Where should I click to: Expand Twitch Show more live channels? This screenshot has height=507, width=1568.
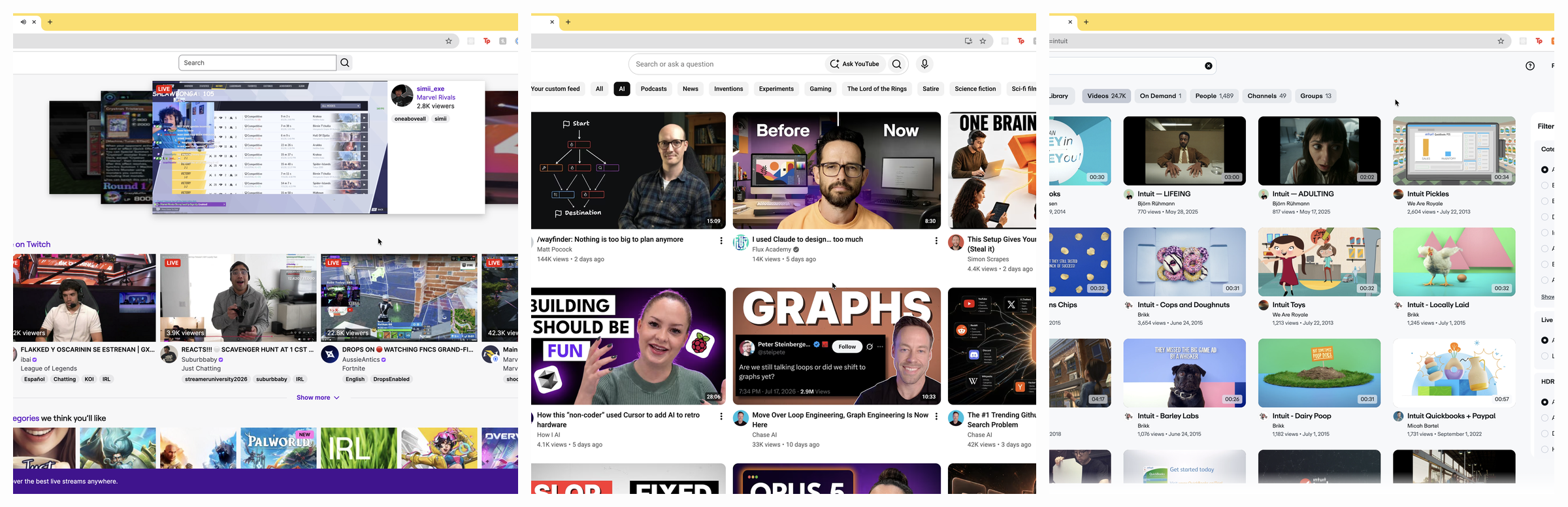point(318,397)
